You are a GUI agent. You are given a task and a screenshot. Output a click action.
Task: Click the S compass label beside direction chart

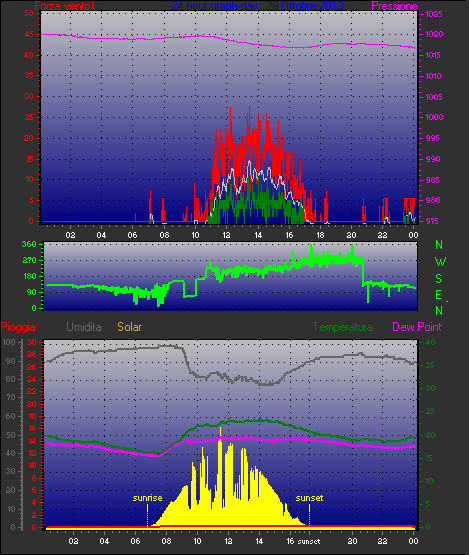439,279
